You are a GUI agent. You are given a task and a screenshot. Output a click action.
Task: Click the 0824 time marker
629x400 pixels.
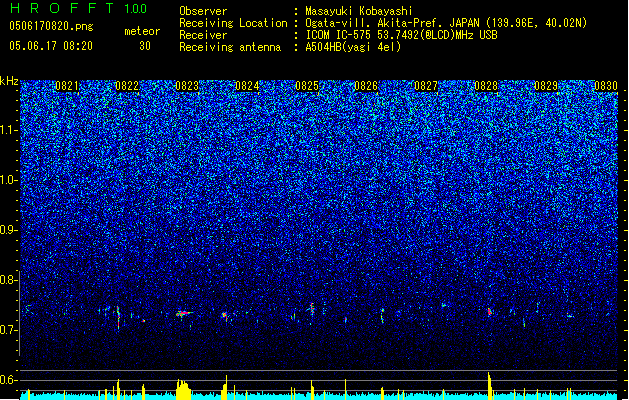pyautogui.click(x=247, y=86)
